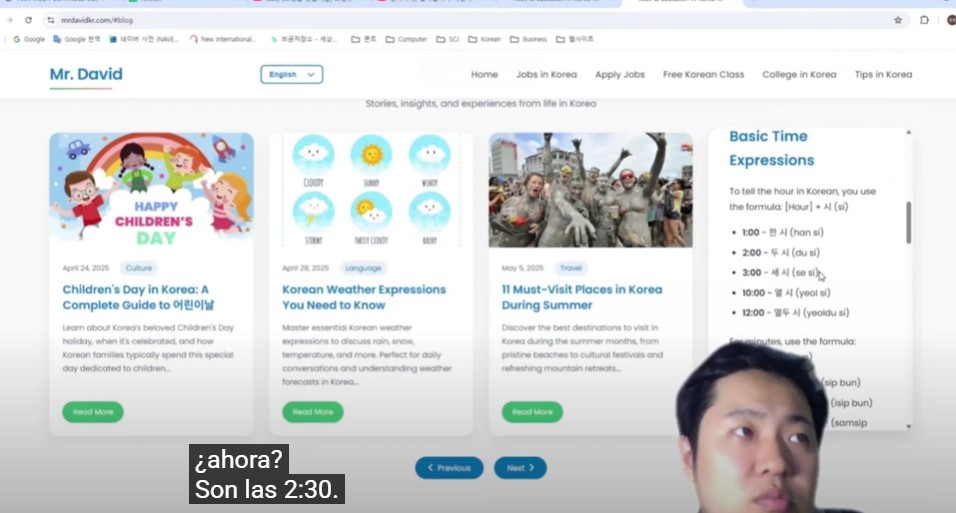This screenshot has width=956, height=513.
Task: Click the mud festival photo thumbnail
Action: pyautogui.click(x=590, y=190)
